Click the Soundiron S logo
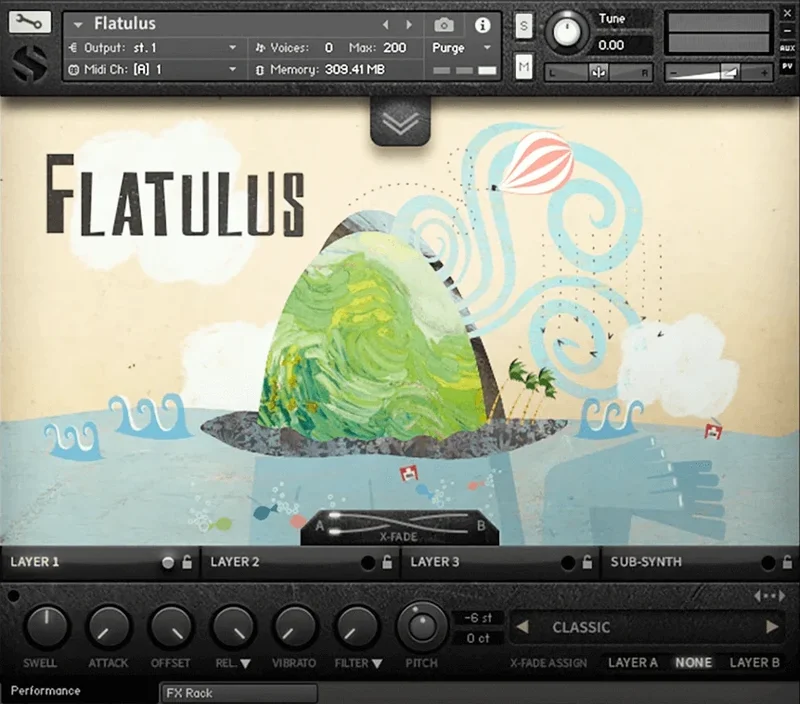This screenshot has width=800, height=704. coord(30,63)
